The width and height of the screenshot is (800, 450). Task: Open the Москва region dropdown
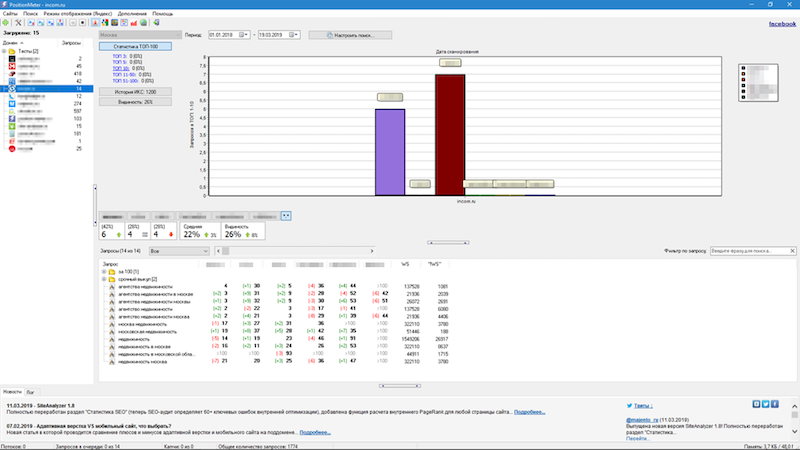[140, 35]
